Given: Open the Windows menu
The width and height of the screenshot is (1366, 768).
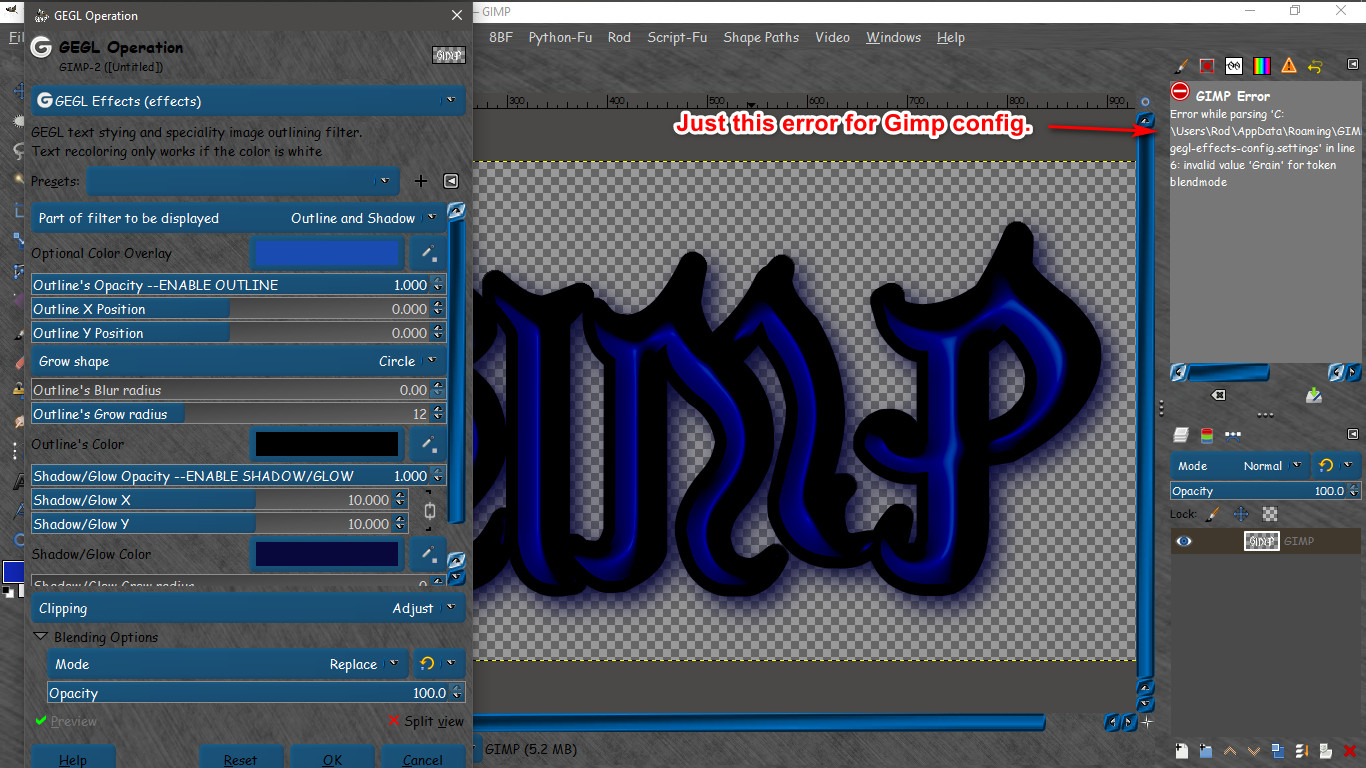Looking at the screenshot, I should (893, 37).
